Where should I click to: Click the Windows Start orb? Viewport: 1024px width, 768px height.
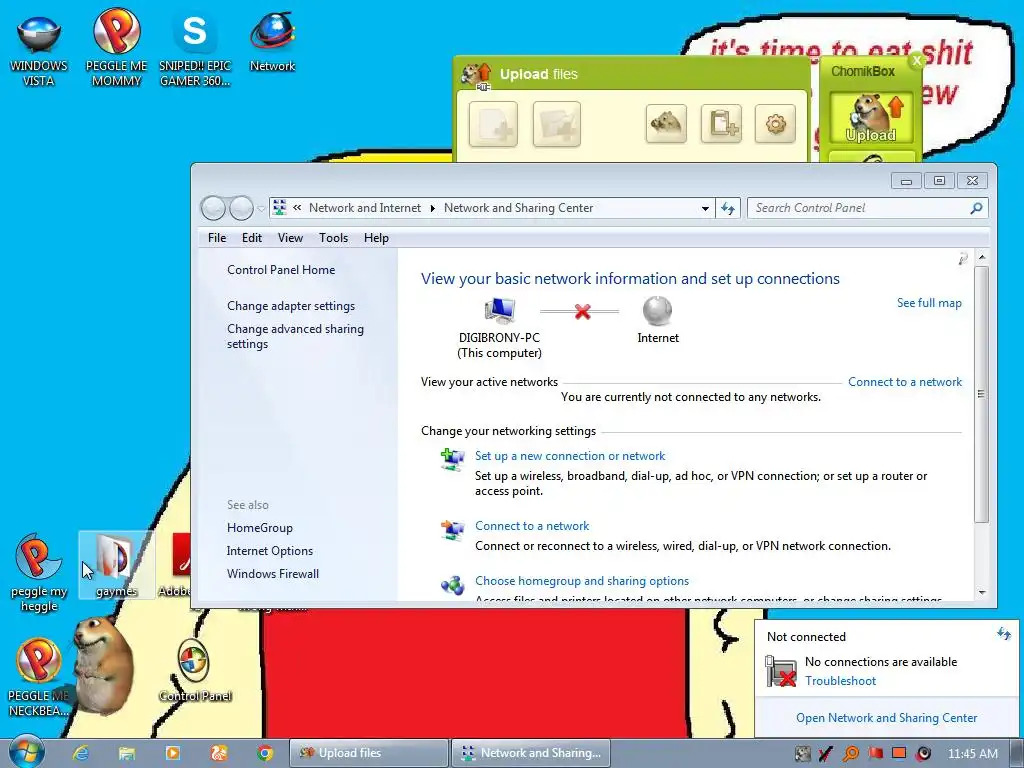coord(26,752)
